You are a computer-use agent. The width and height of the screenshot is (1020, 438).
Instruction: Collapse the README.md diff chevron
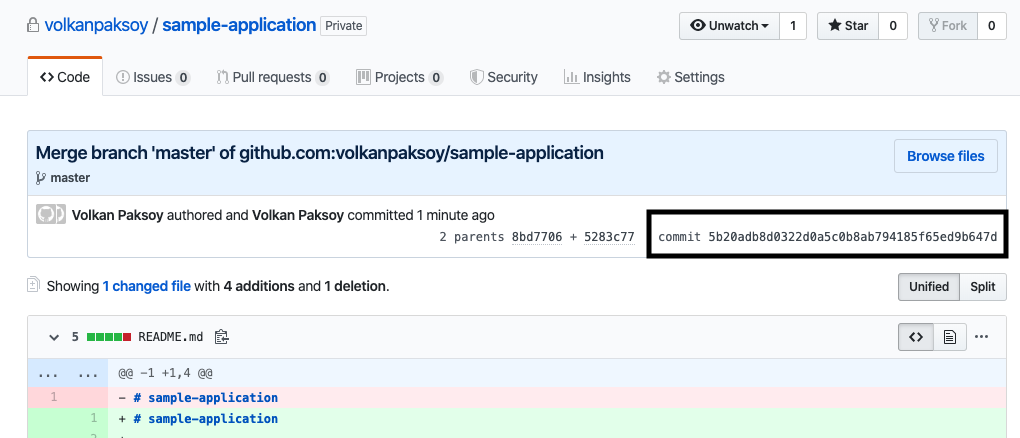(x=52, y=337)
